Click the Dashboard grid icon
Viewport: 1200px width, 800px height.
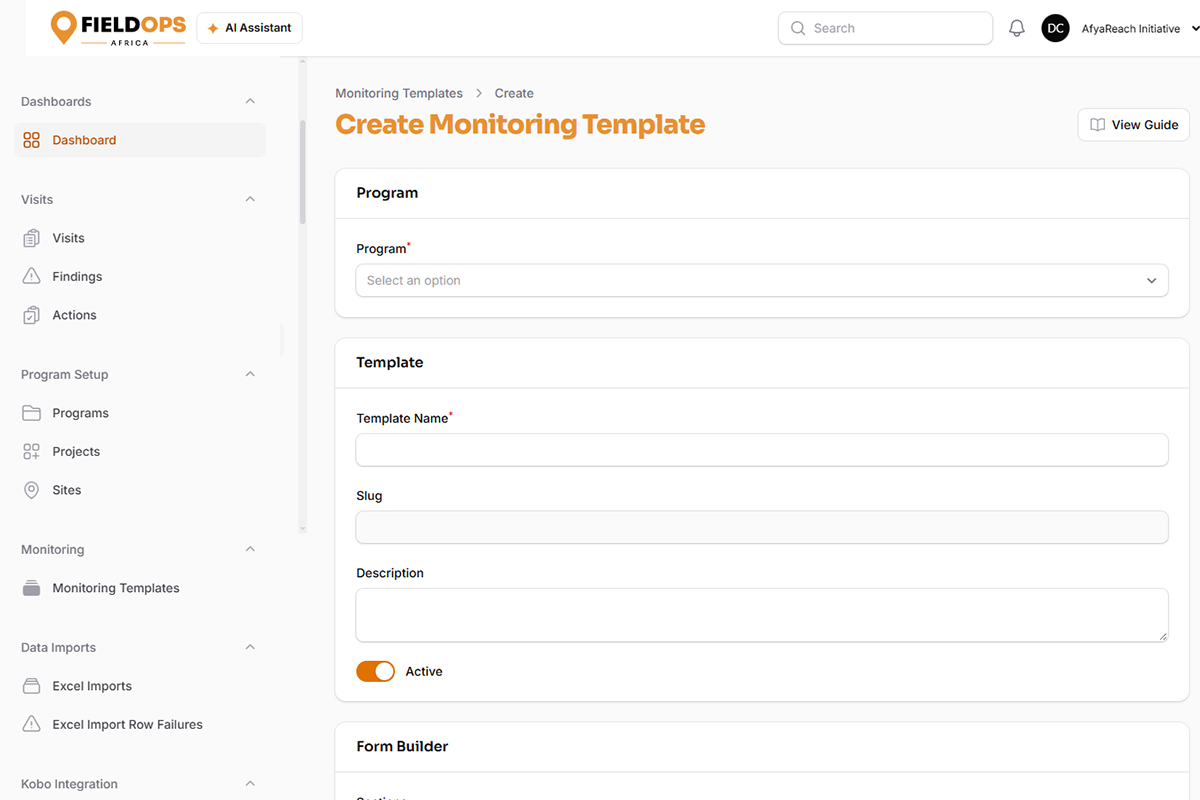click(x=32, y=140)
